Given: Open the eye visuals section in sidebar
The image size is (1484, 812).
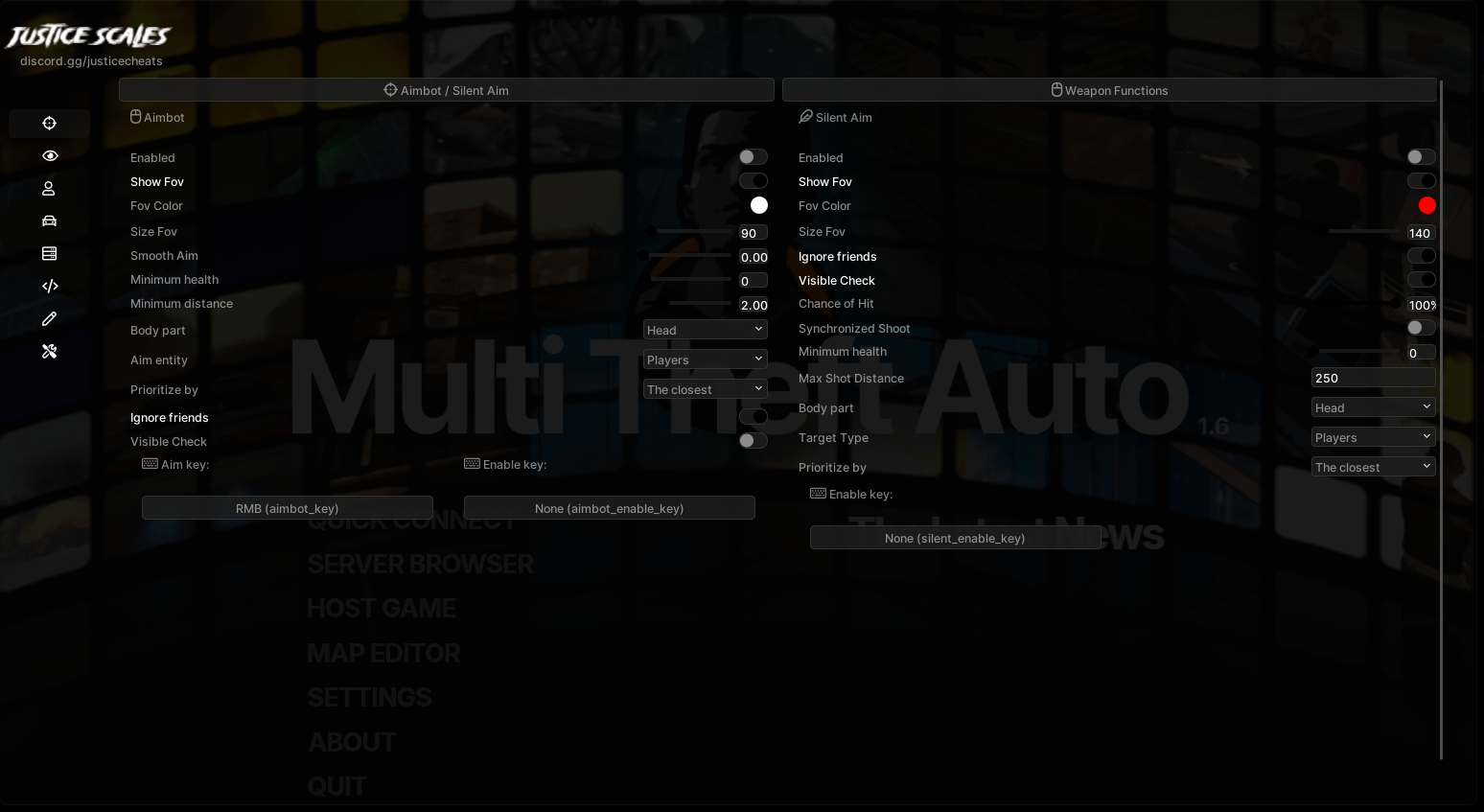Looking at the screenshot, I should [50, 156].
